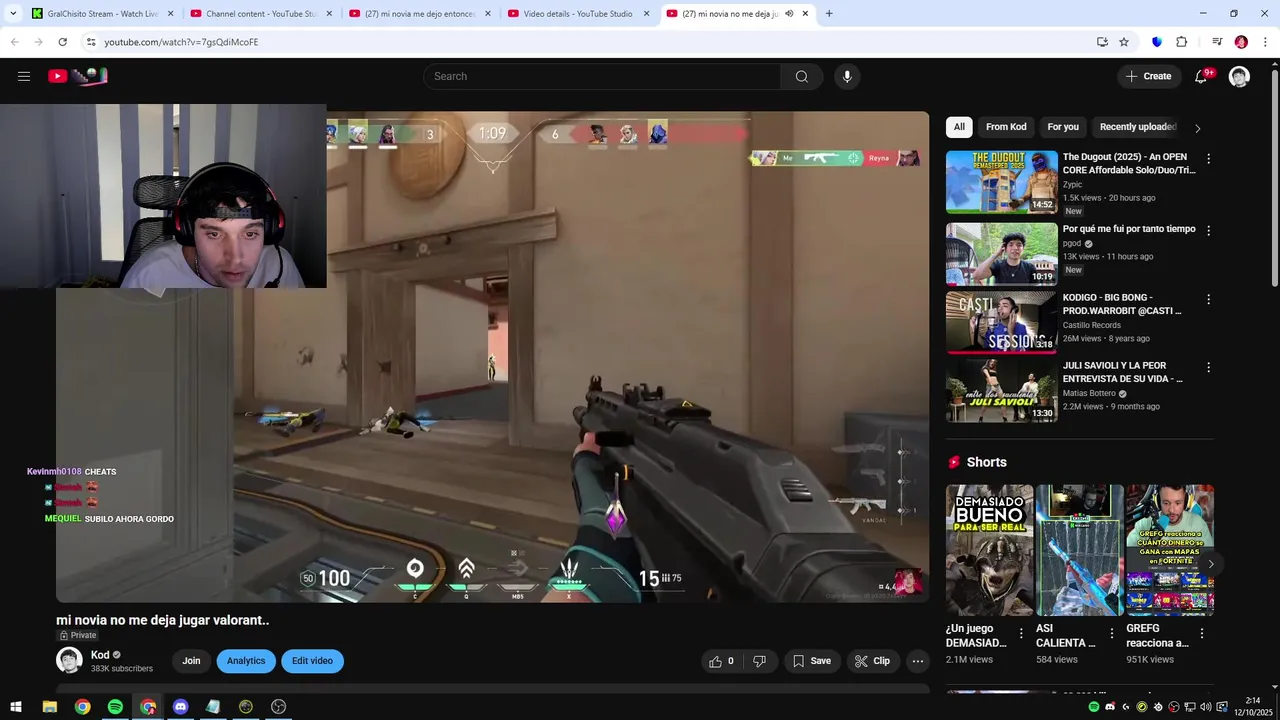Click the browser address bar URL
This screenshot has height=720, width=1280.
(181, 42)
